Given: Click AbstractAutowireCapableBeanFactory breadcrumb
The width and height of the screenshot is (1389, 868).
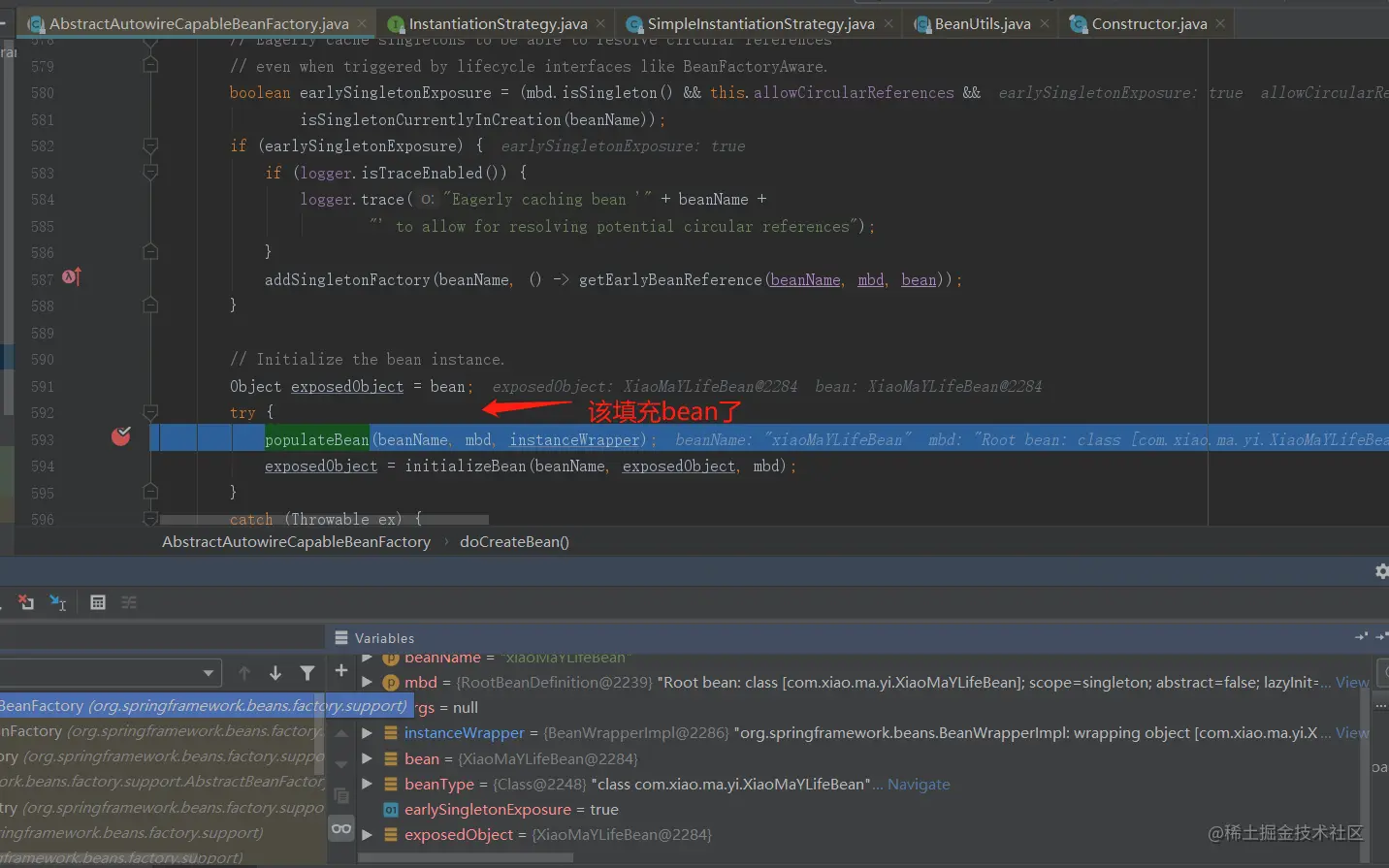Looking at the screenshot, I should click(x=296, y=541).
